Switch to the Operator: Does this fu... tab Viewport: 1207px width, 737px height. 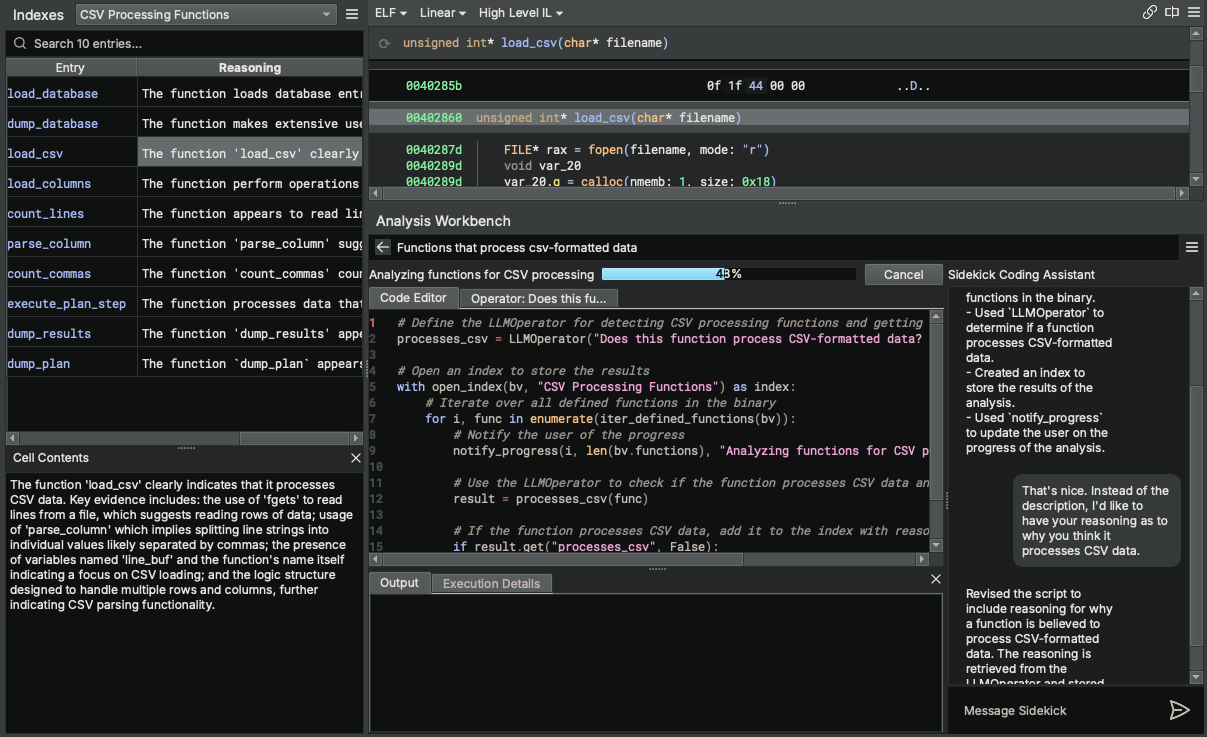[538, 298]
